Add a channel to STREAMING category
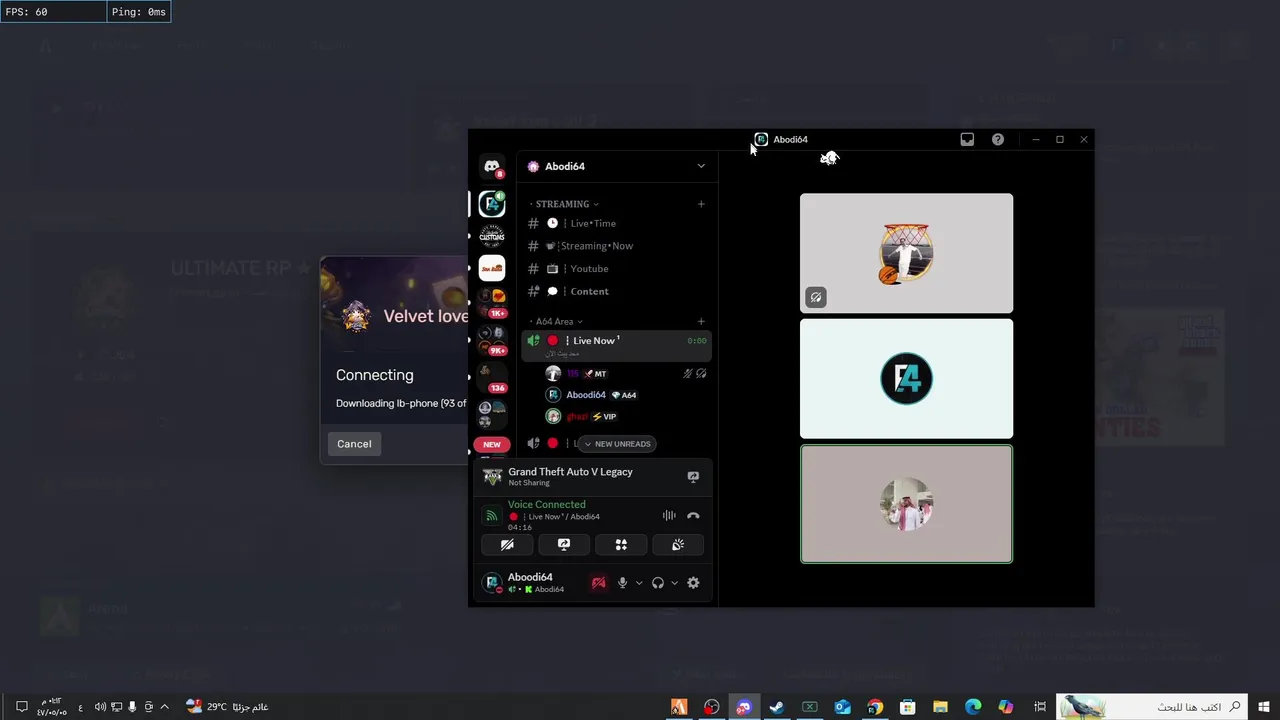The width and height of the screenshot is (1280, 720). coord(701,204)
